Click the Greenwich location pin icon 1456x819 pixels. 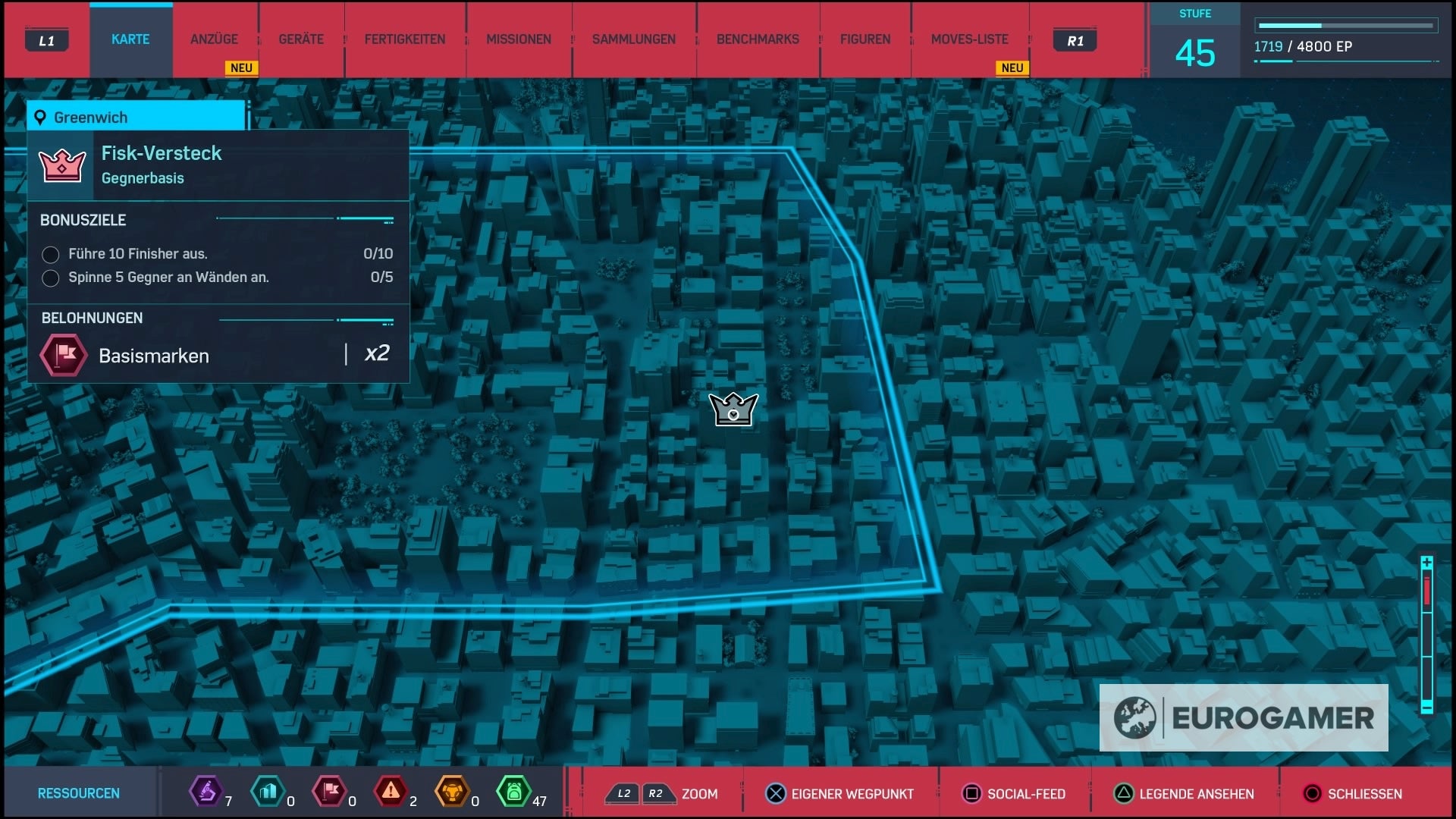tap(40, 118)
